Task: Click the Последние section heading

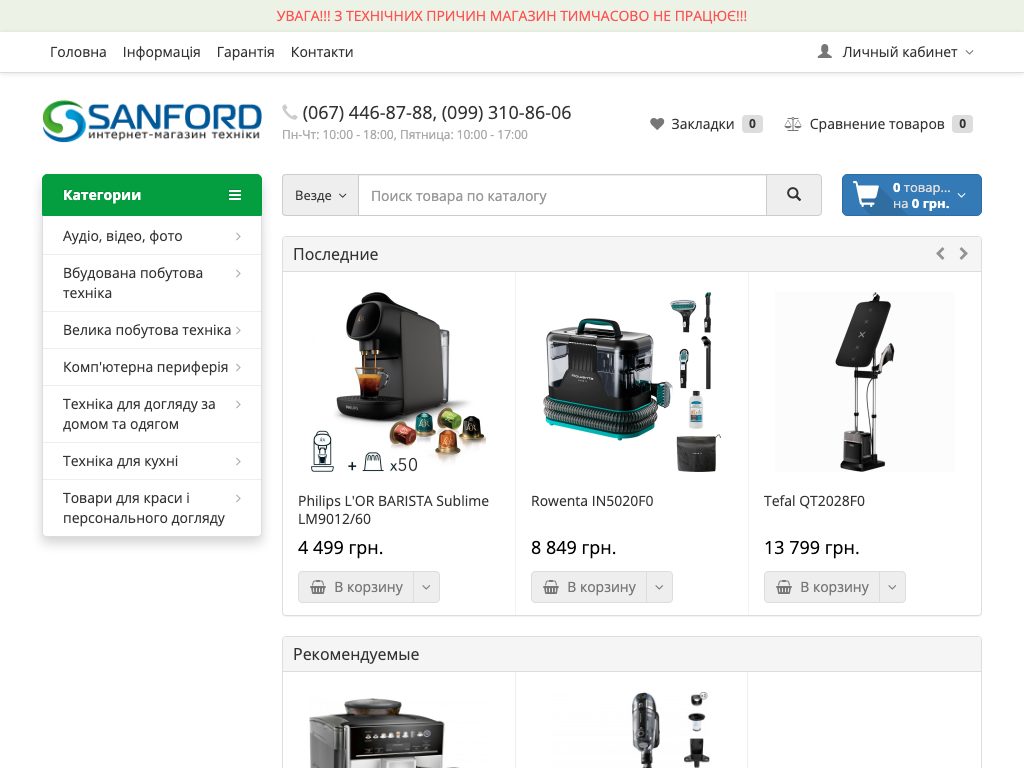Action: coord(336,254)
